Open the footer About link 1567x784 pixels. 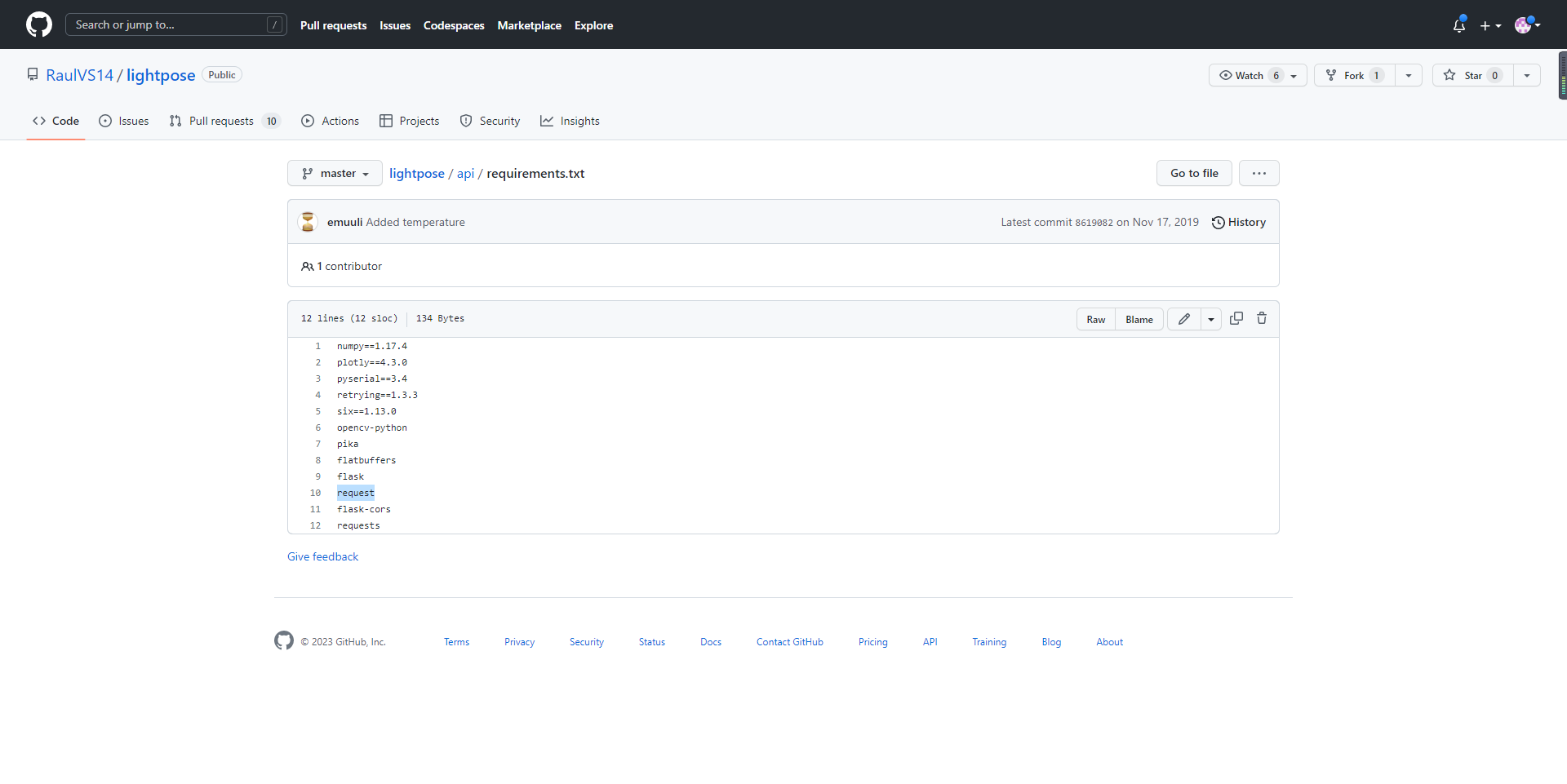point(1110,642)
